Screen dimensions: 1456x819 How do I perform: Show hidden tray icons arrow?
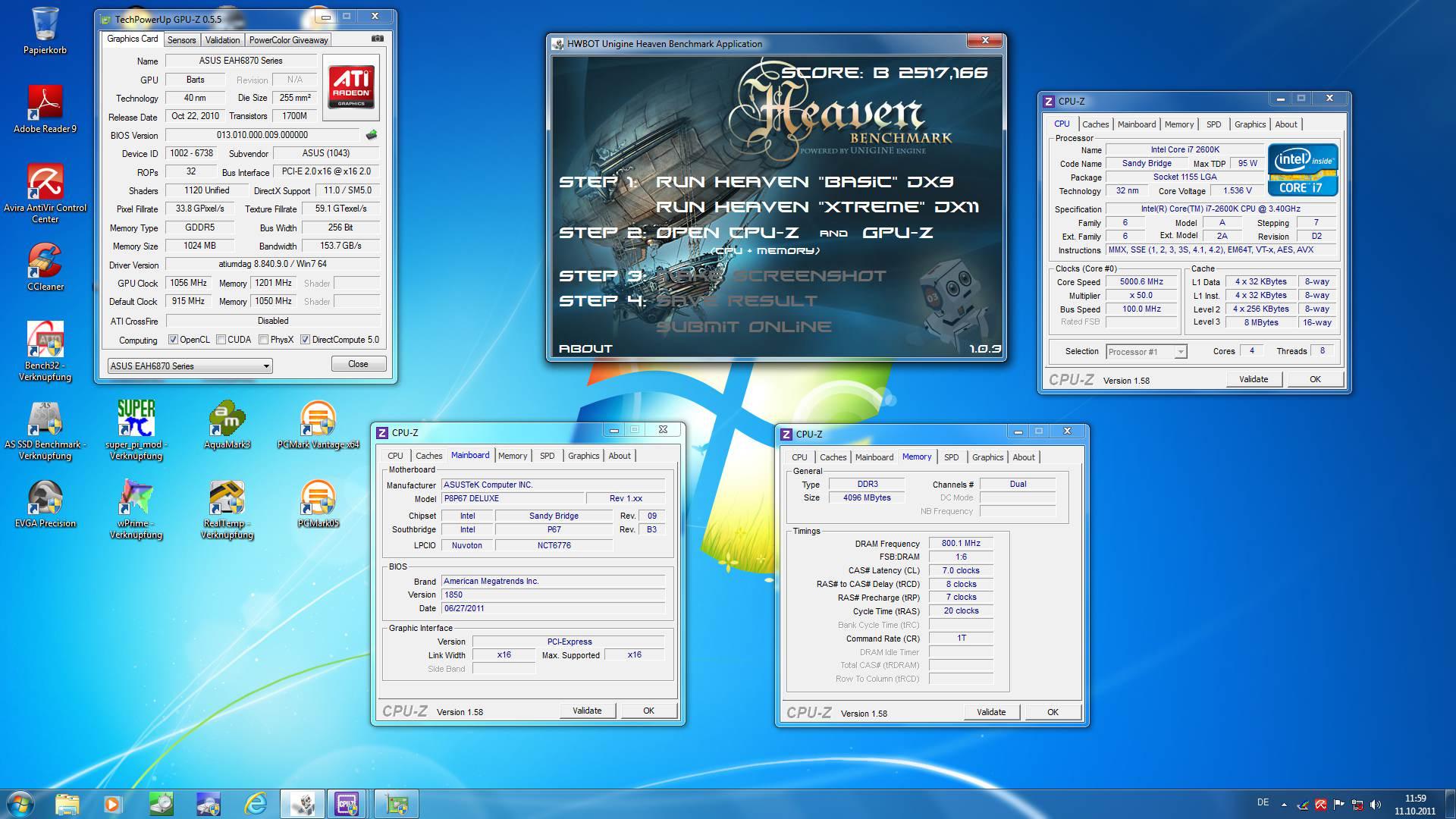[x=1284, y=805]
